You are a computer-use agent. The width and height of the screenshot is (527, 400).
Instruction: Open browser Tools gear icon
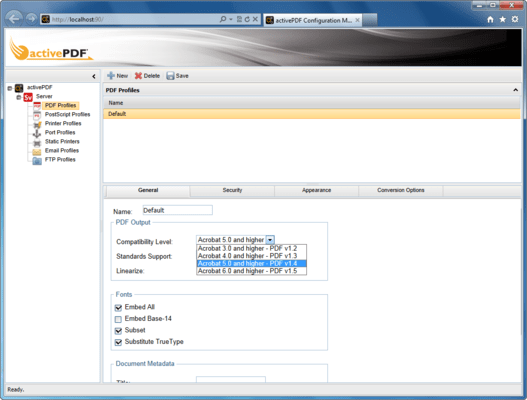coord(515,19)
